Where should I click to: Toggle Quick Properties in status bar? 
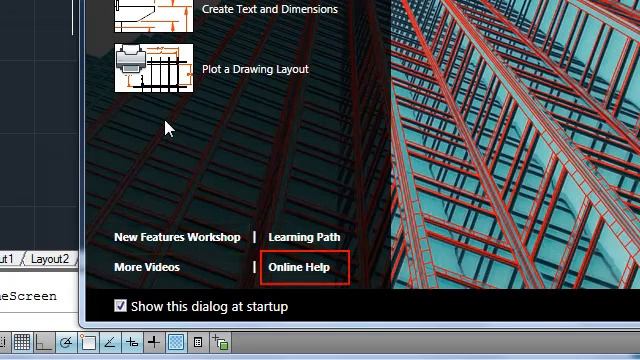coord(198,342)
